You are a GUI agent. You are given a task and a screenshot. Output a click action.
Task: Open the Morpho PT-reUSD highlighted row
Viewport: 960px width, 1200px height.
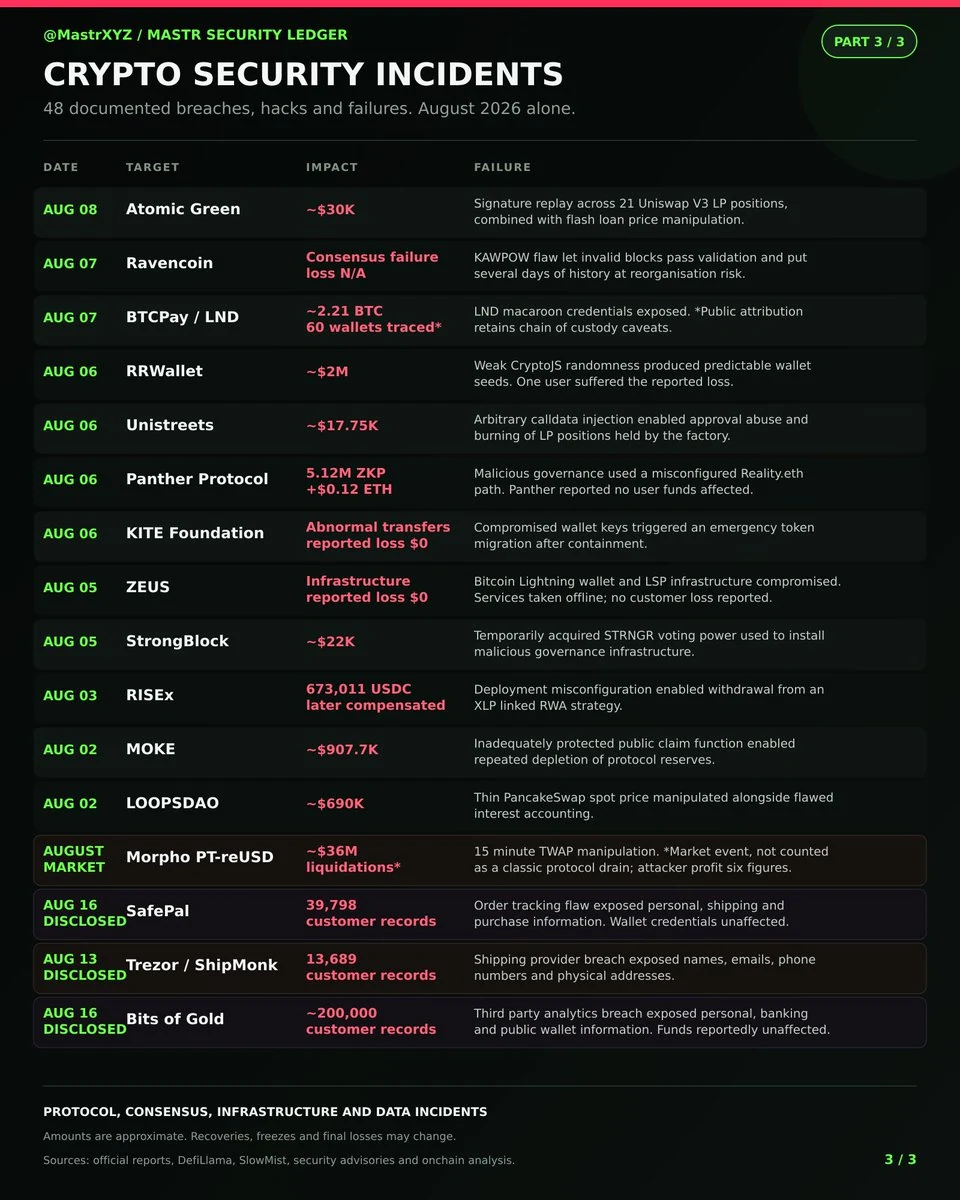pos(480,860)
